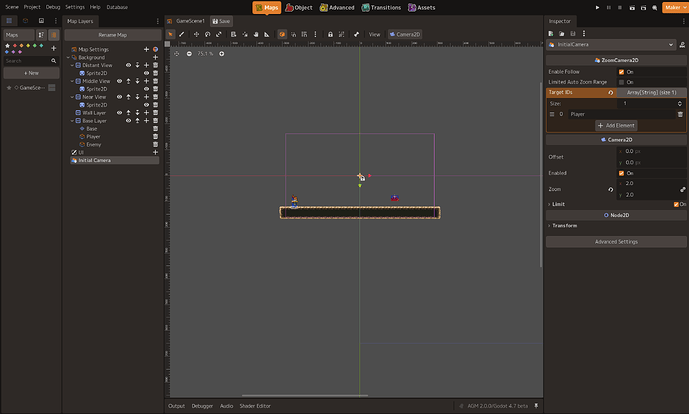The width and height of the screenshot is (689, 414).
Task: Toggle the Camera2D Enabled checkbox
Action: coord(621,173)
